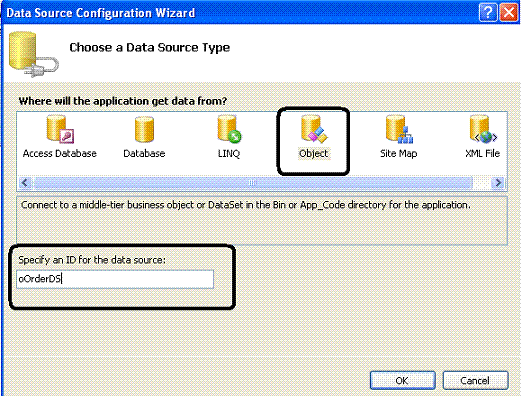
Task: Dismiss the wizard with Cancel
Action: [476, 380]
